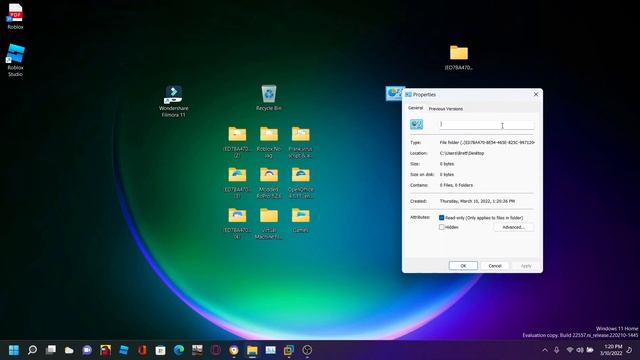The image size is (640, 360).
Task: Open File Explorer in taskbar
Action: coord(252,350)
